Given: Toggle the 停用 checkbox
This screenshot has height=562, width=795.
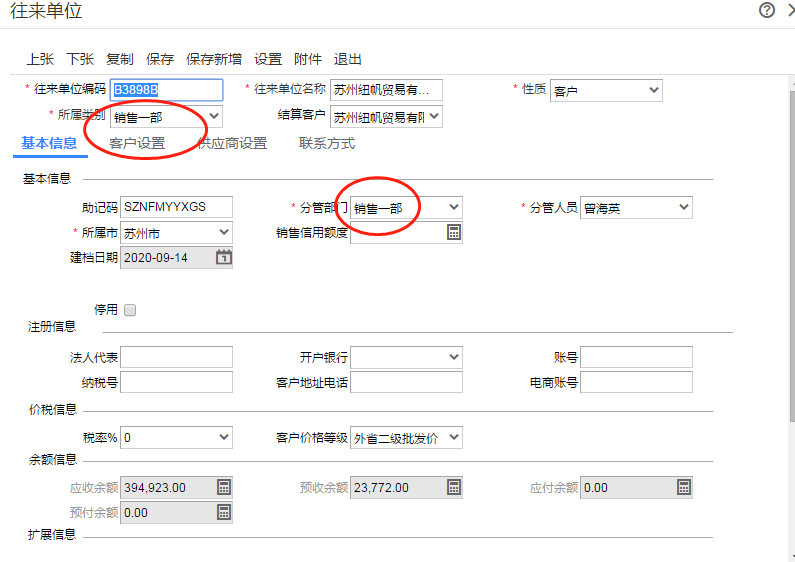Looking at the screenshot, I should pos(130,310).
